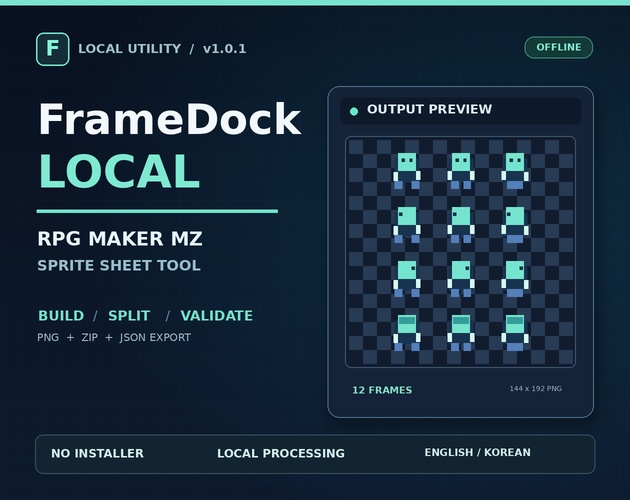Click the SPRITE SHEET TOOL subtitle
Screen dimensions: 630x500
coord(119,265)
